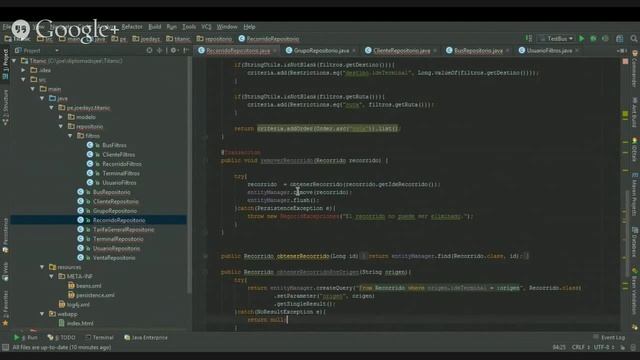Screen dimensions: 640x360
Task: Click the lock icon in status bar
Action: tap(623, 347)
